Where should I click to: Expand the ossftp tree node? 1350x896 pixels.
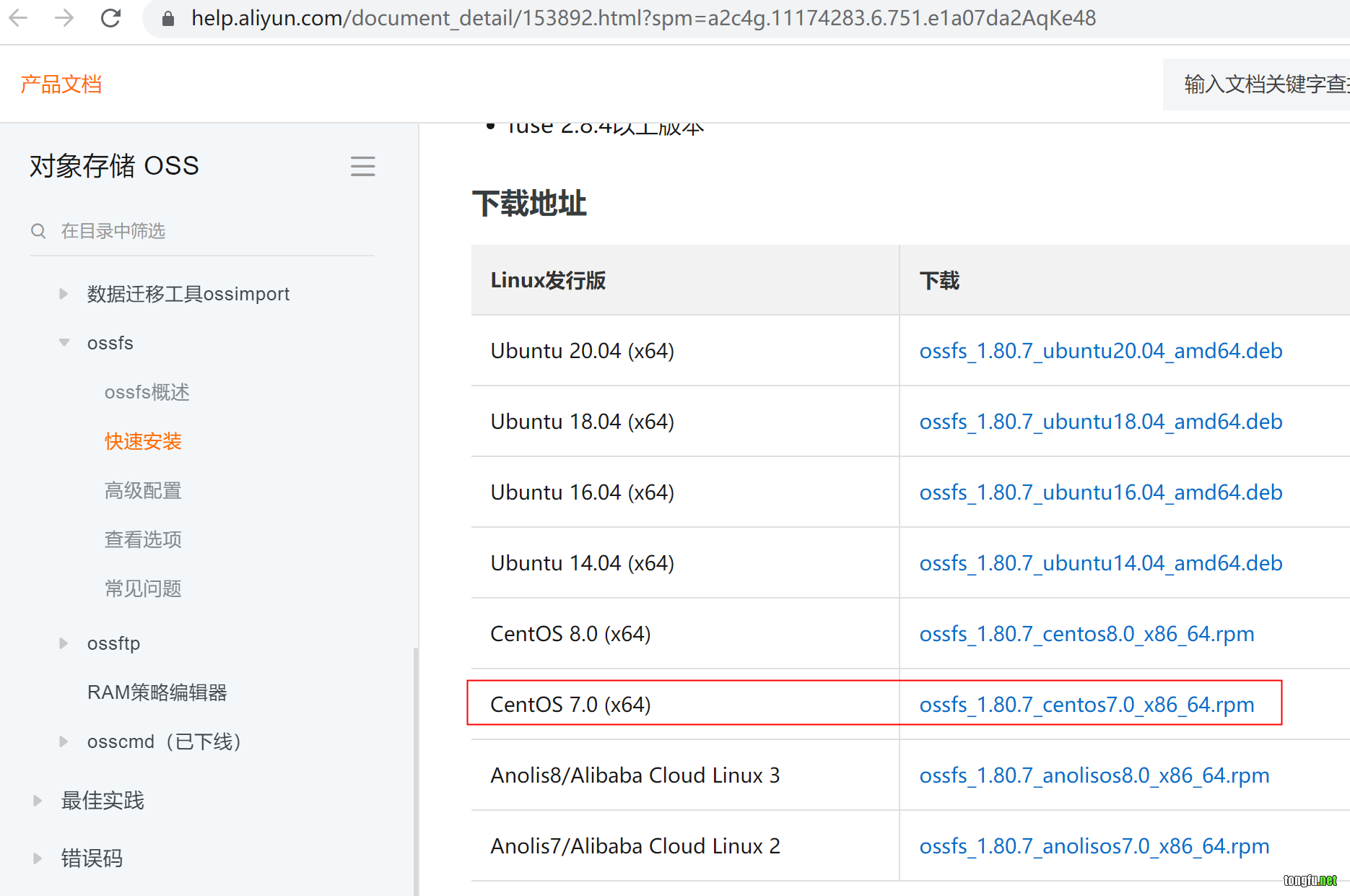pyautogui.click(x=64, y=643)
